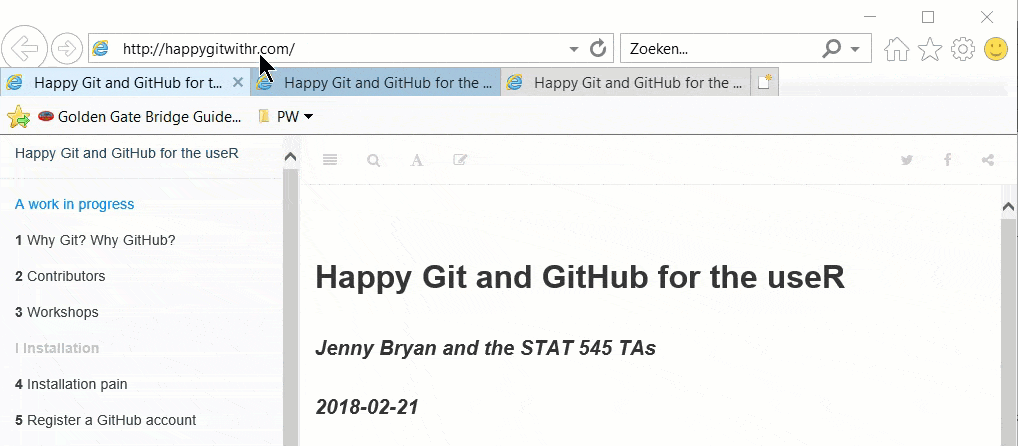Open the book search magnifier icon

pos(373,160)
